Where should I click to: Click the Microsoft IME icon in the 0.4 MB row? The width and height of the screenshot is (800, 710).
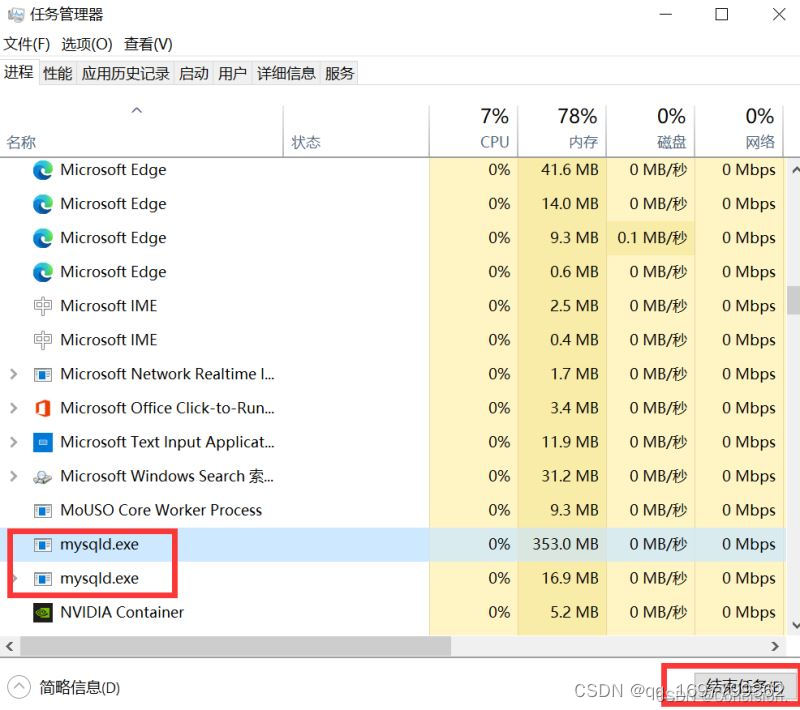pyautogui.click(x=43, y=340)
